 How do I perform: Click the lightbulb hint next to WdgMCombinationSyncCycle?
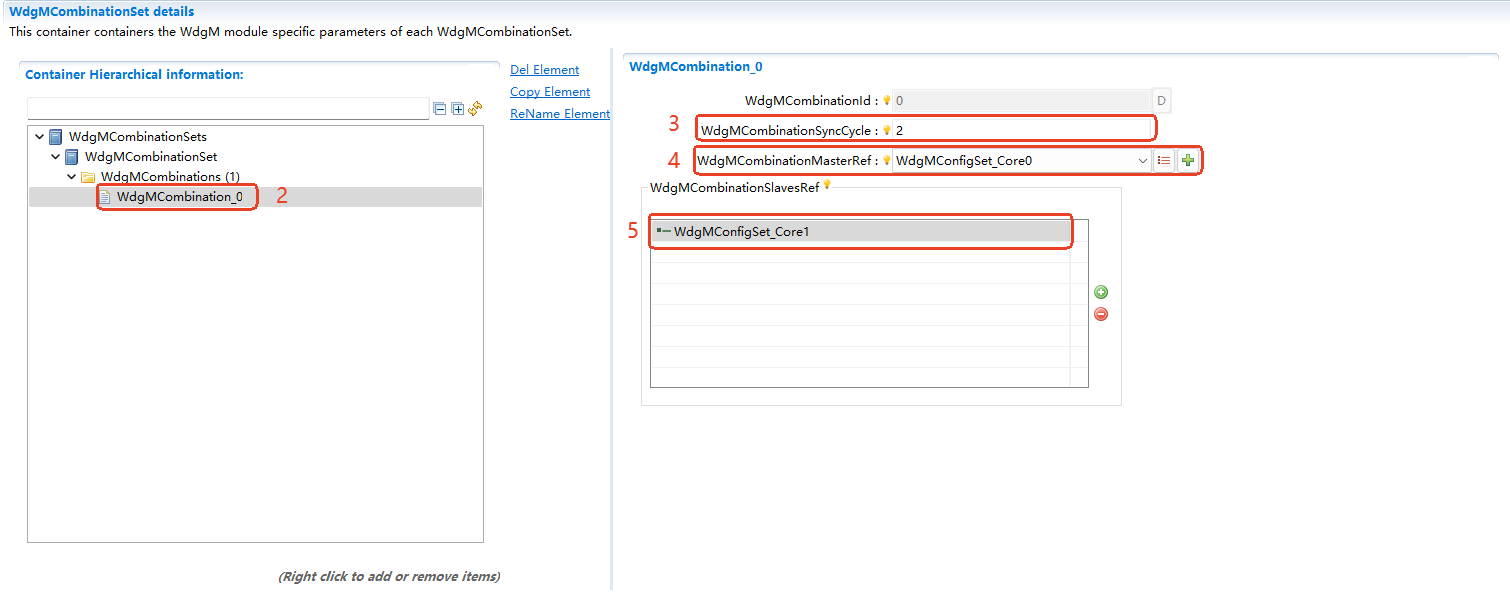click(886, 131)
